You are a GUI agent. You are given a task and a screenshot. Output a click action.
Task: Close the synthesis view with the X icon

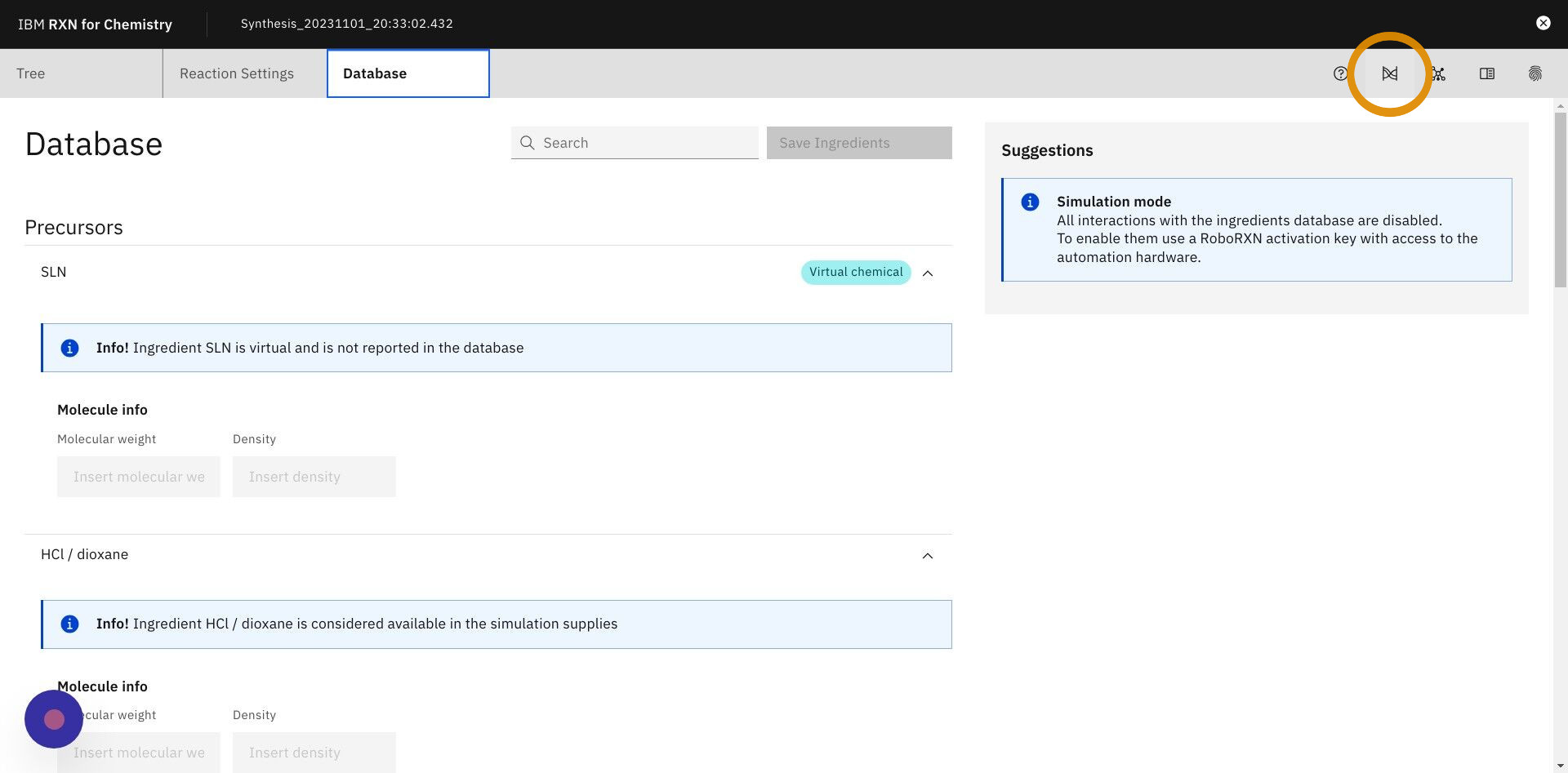1543,23
